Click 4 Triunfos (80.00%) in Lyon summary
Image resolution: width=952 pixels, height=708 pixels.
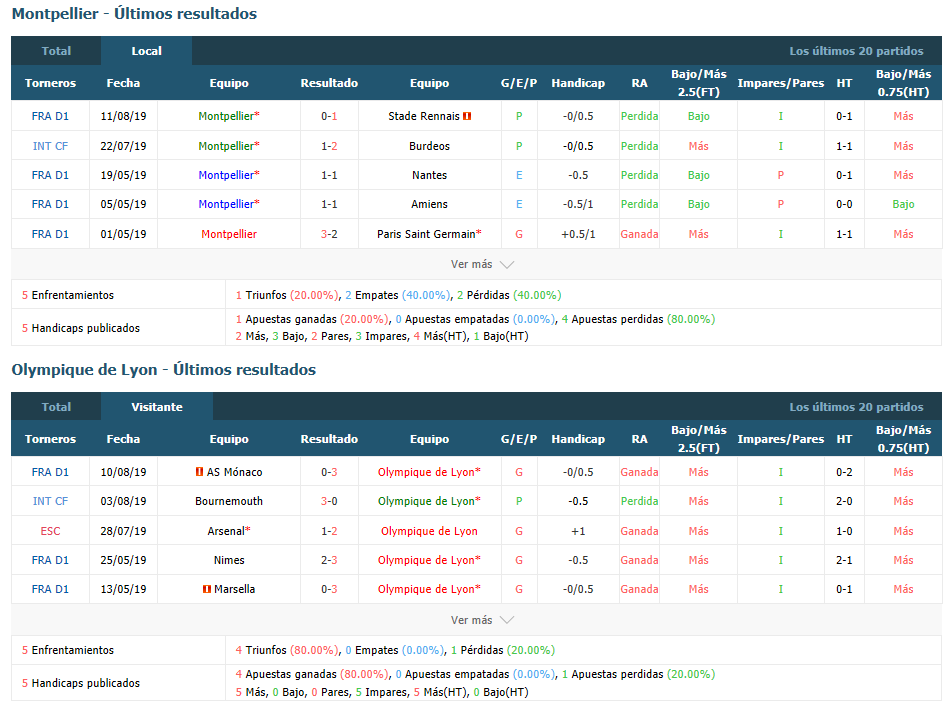287,650
